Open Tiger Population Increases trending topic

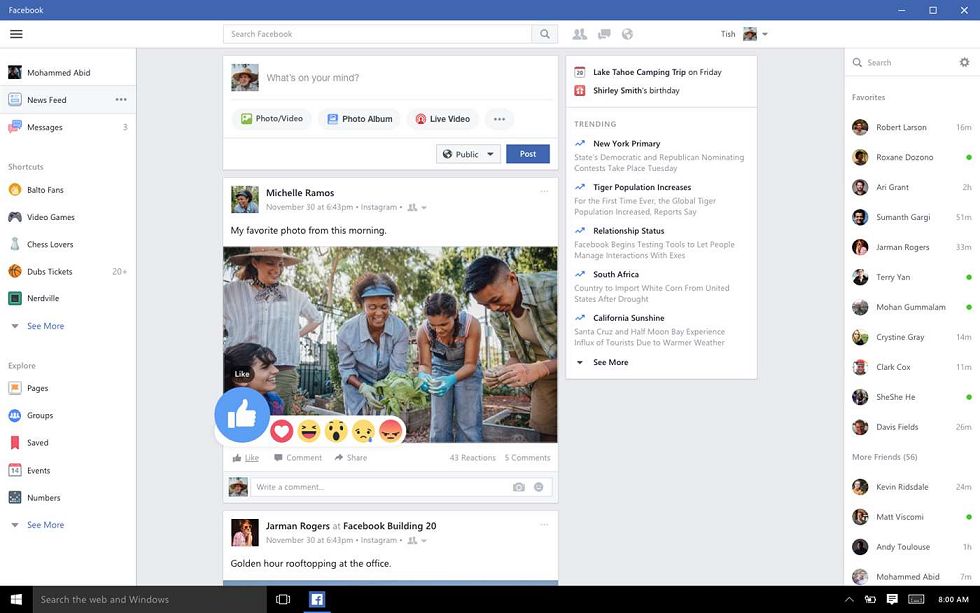coord(642,187)
